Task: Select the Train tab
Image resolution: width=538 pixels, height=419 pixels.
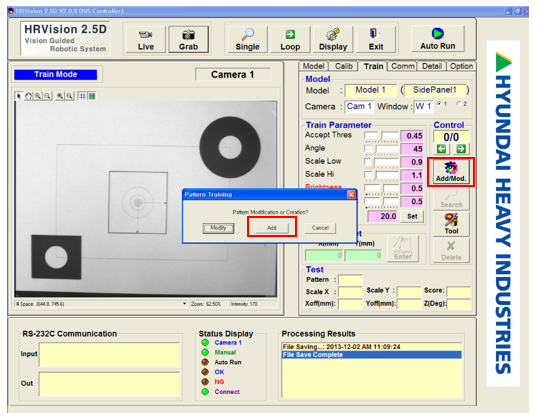Action: click(373, 66)
